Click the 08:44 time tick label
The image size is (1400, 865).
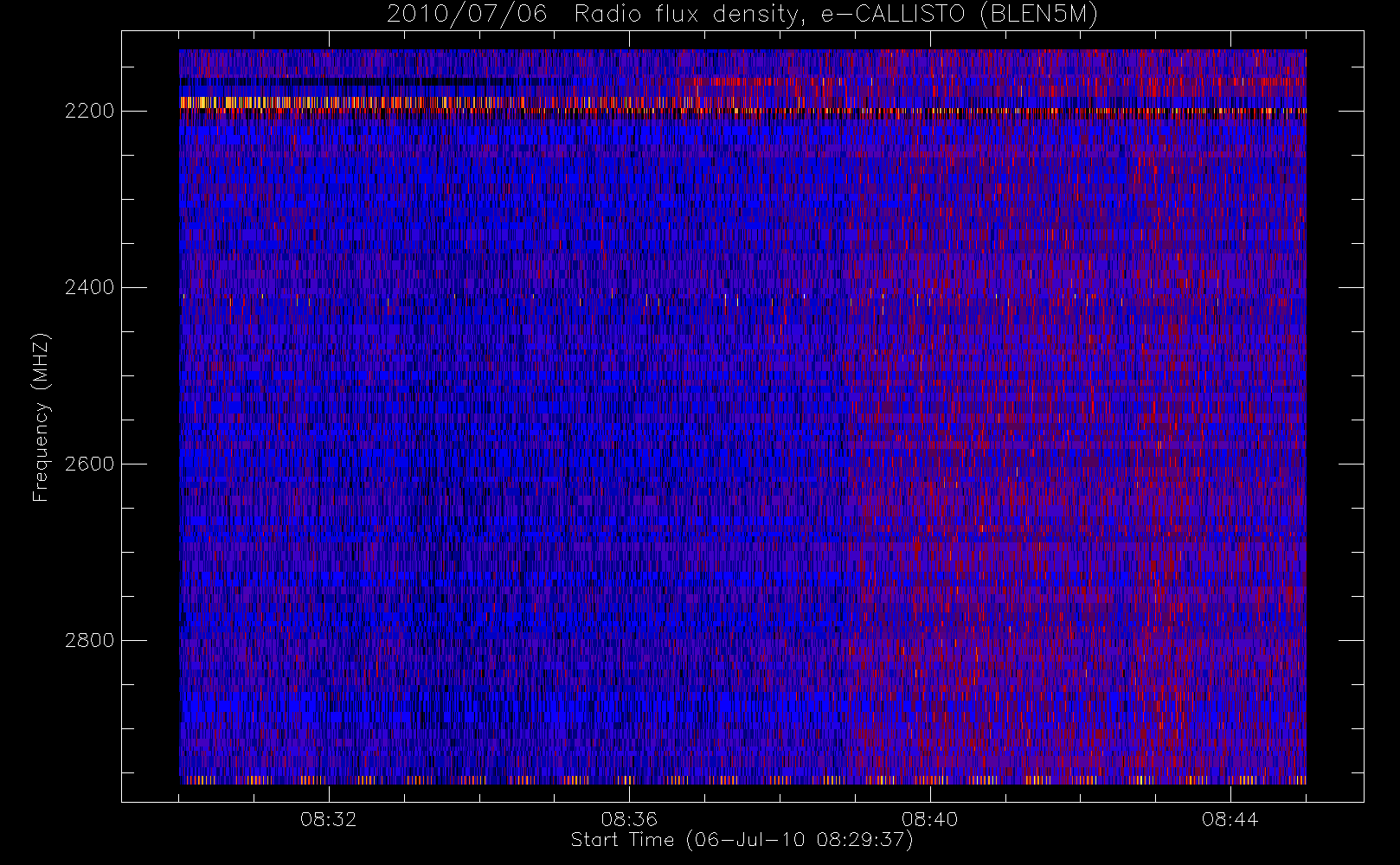click(1230, 818)
